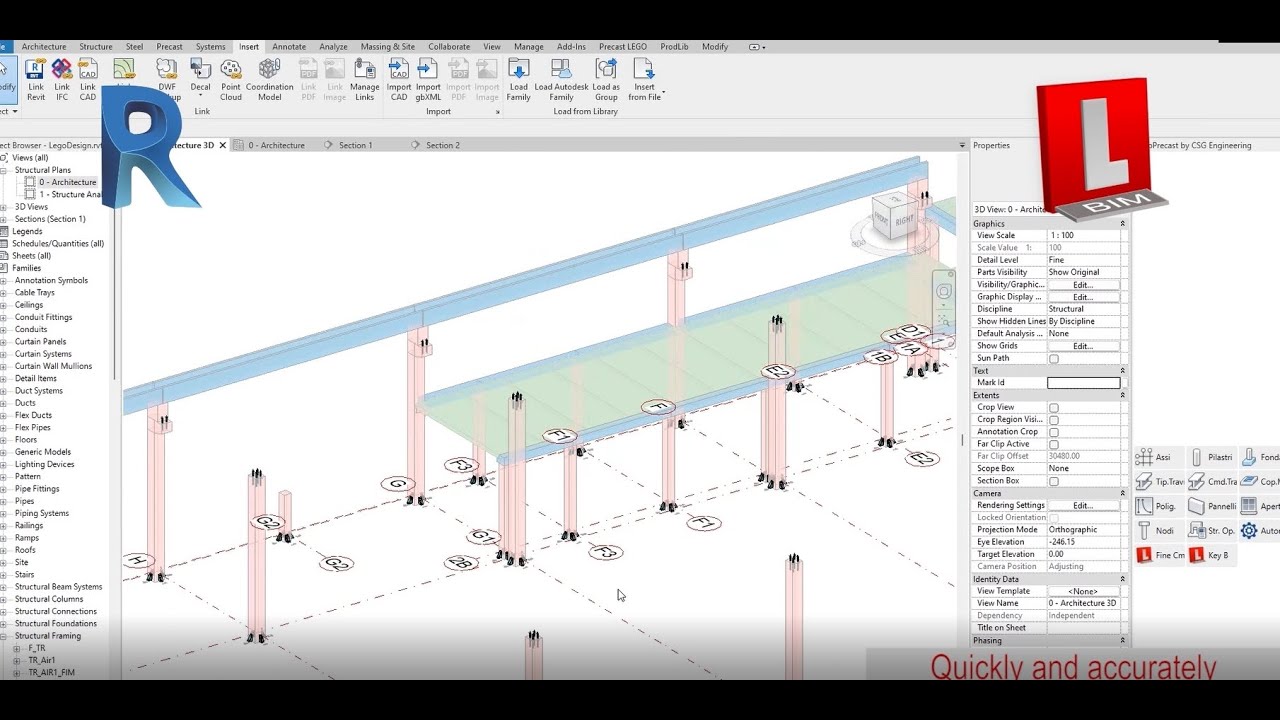Click the Key B button in the Precast palette
The image size is (1280, 720).
tap(1209, 555)
